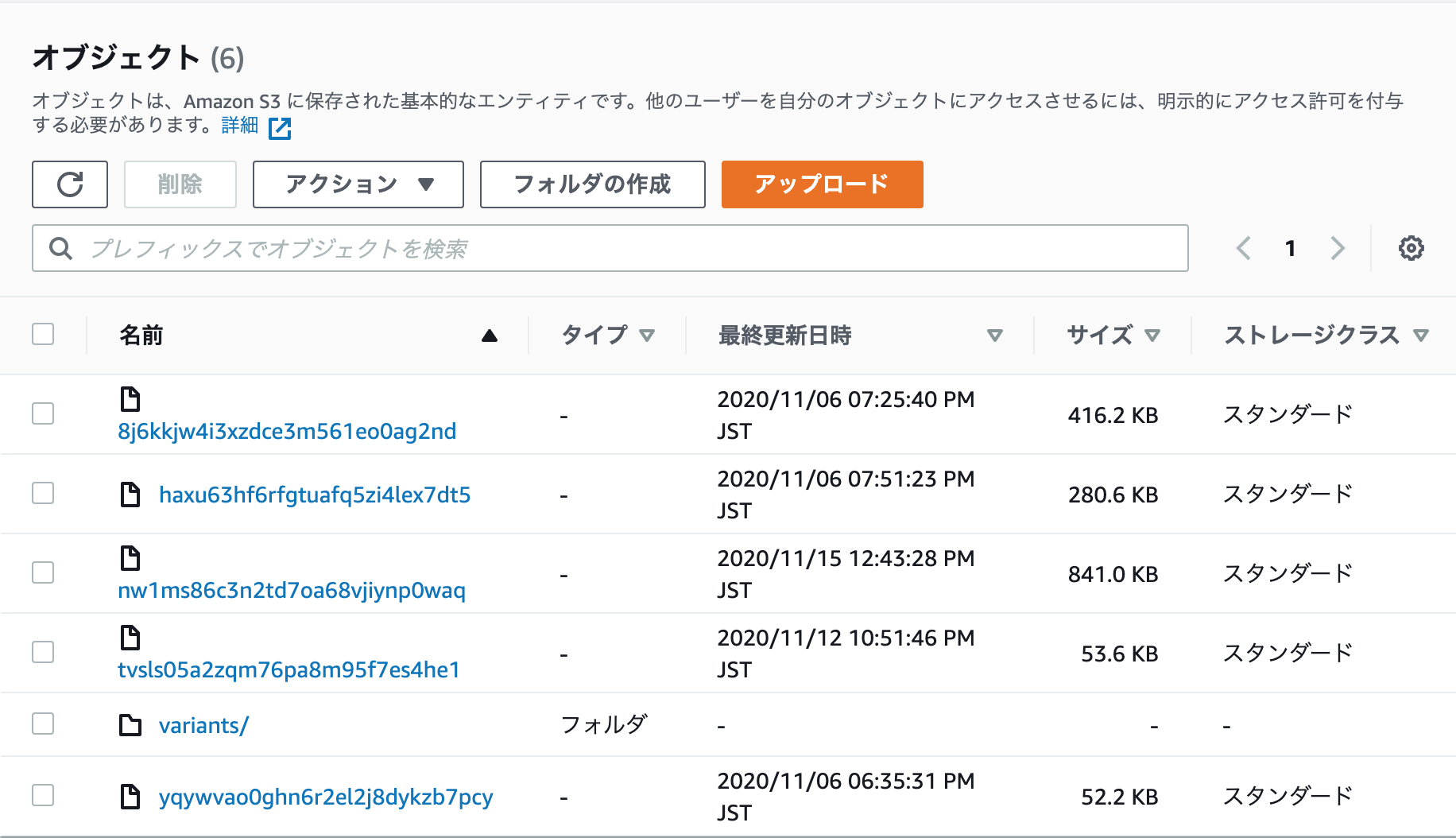Go to next page with right chevron

(1338, 248)
